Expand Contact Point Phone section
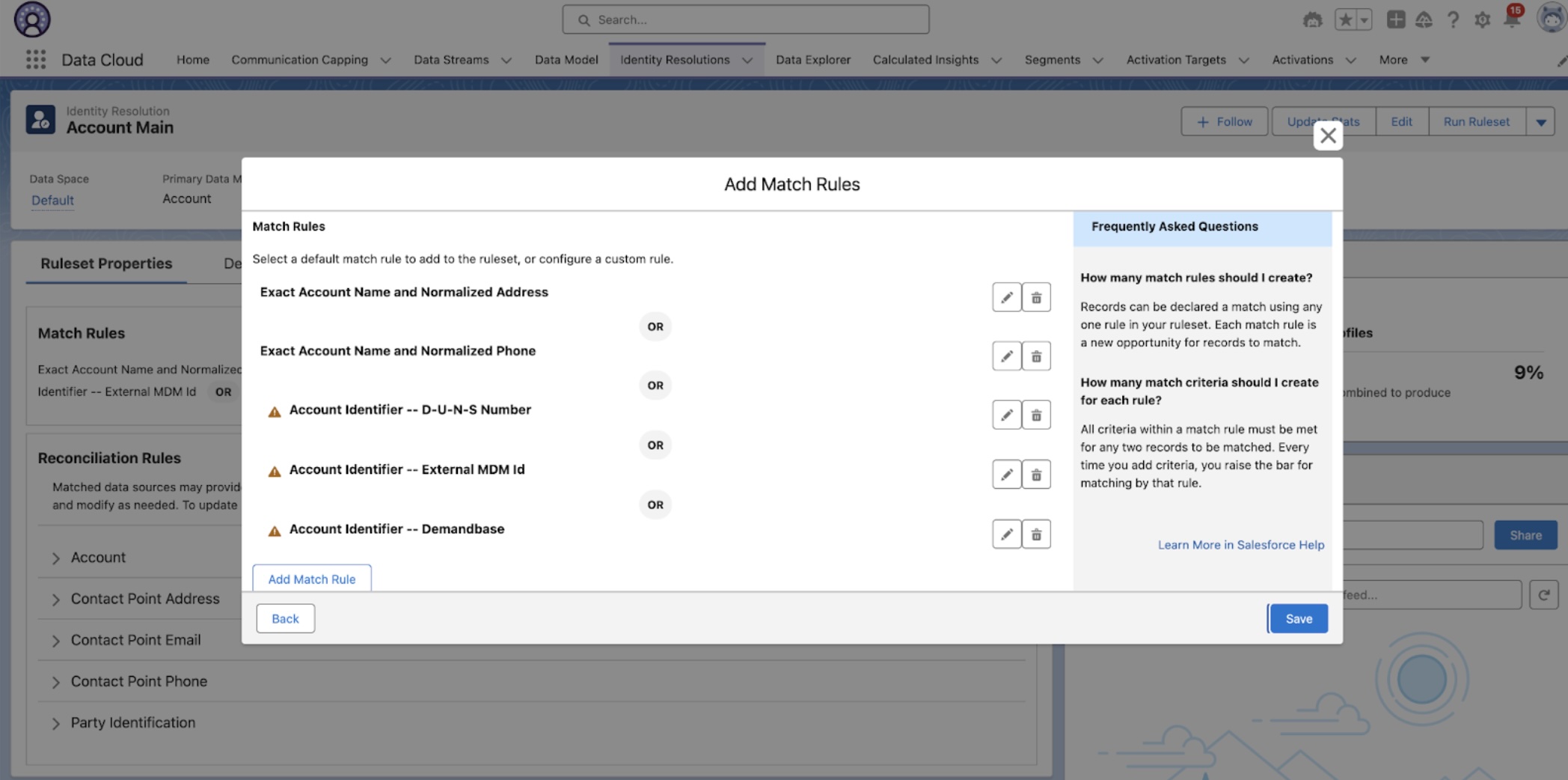Viewport: 1568px width, 780px height. [x=56, y=682]
